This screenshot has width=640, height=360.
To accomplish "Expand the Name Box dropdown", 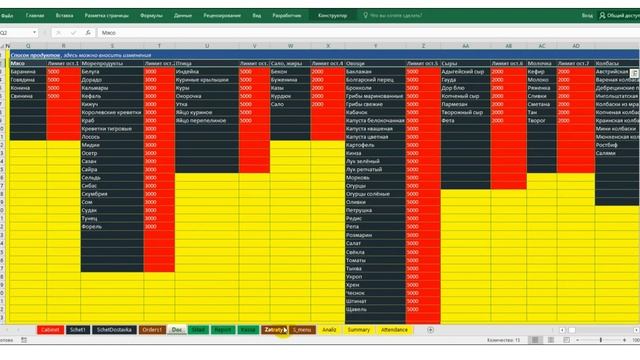I will (34, 33).
